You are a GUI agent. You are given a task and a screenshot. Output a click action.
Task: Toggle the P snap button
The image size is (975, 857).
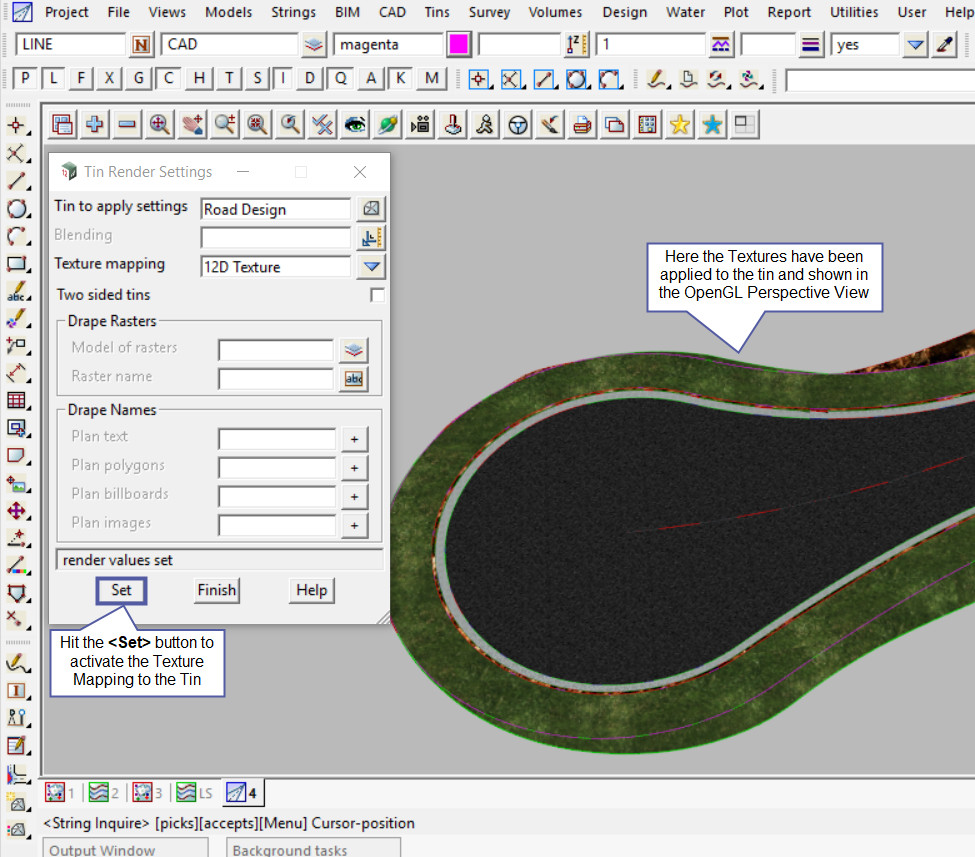[x=25, y=79]
